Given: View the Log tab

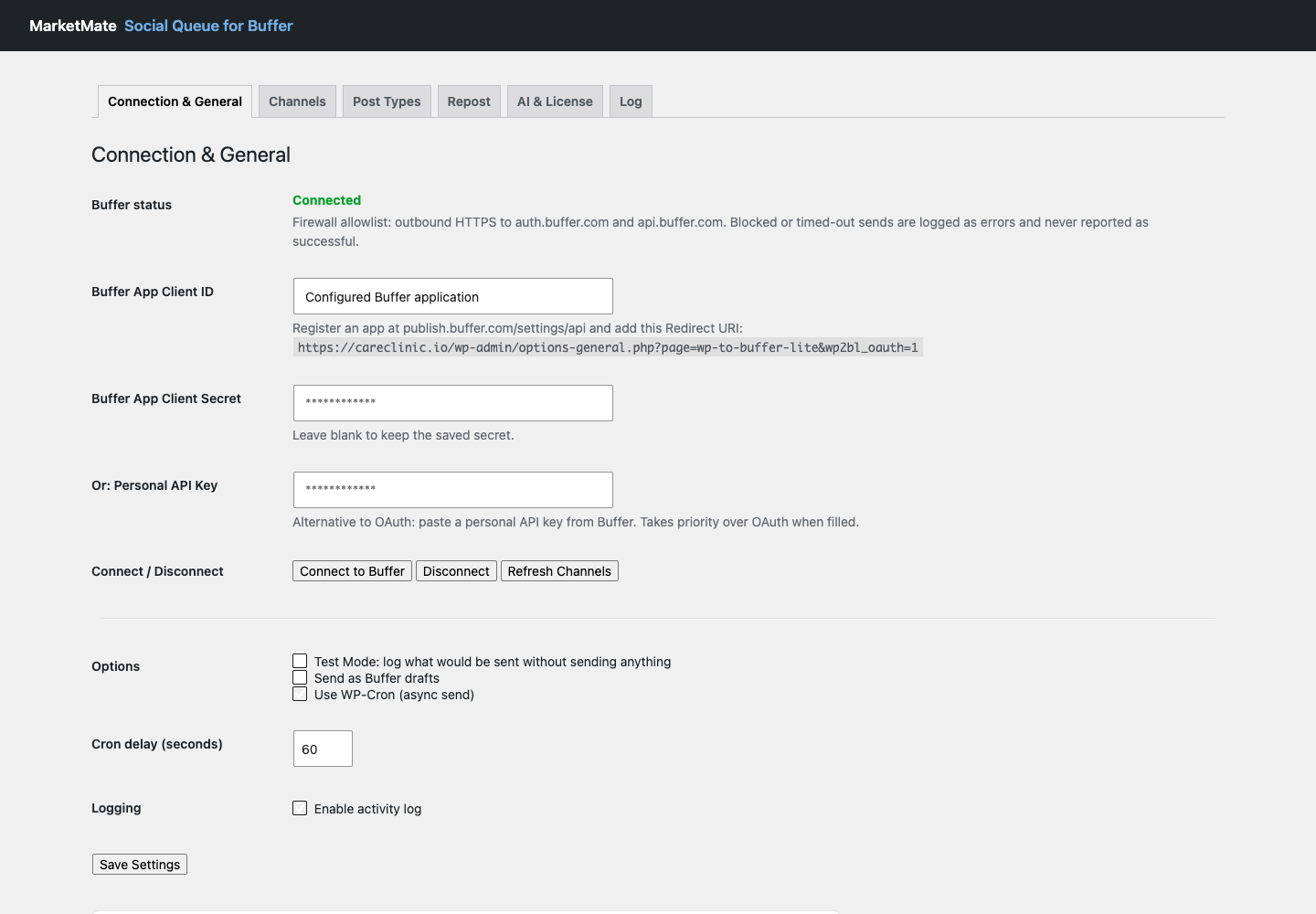Looking at the screenshot, I should click(631, 101).
